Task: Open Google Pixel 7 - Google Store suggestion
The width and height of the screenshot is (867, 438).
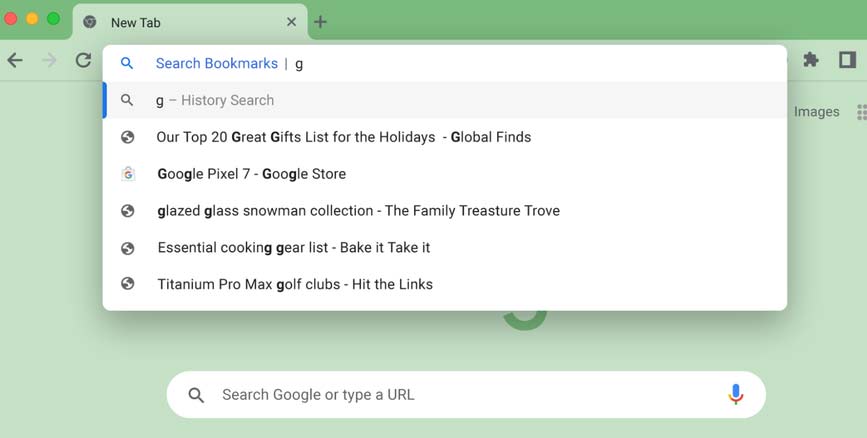Action: click(x=445, y=174)
